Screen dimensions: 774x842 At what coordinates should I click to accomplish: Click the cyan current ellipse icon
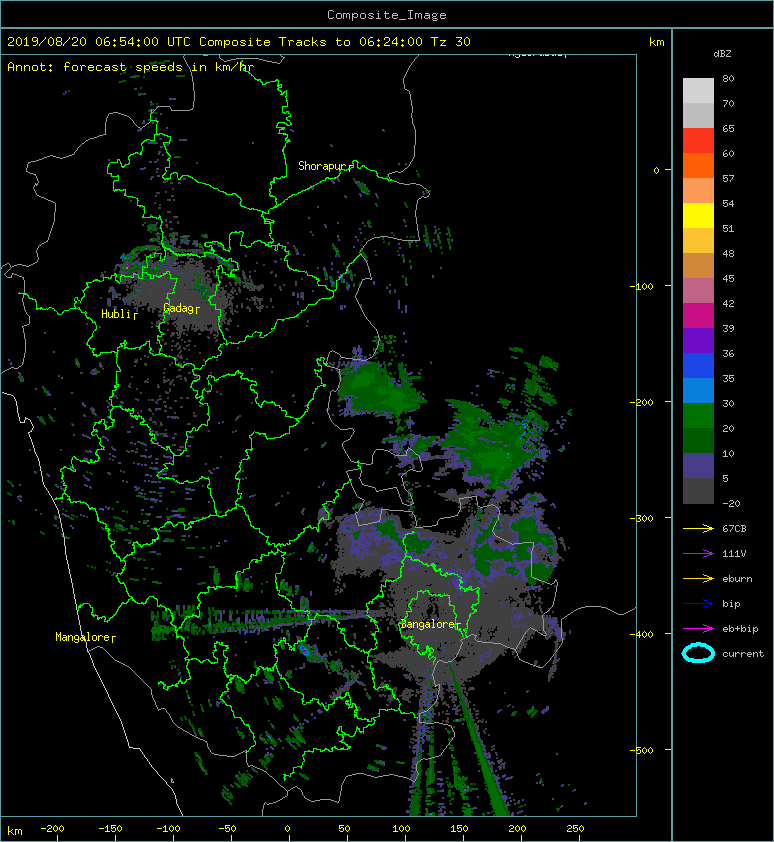coord(698,653)
